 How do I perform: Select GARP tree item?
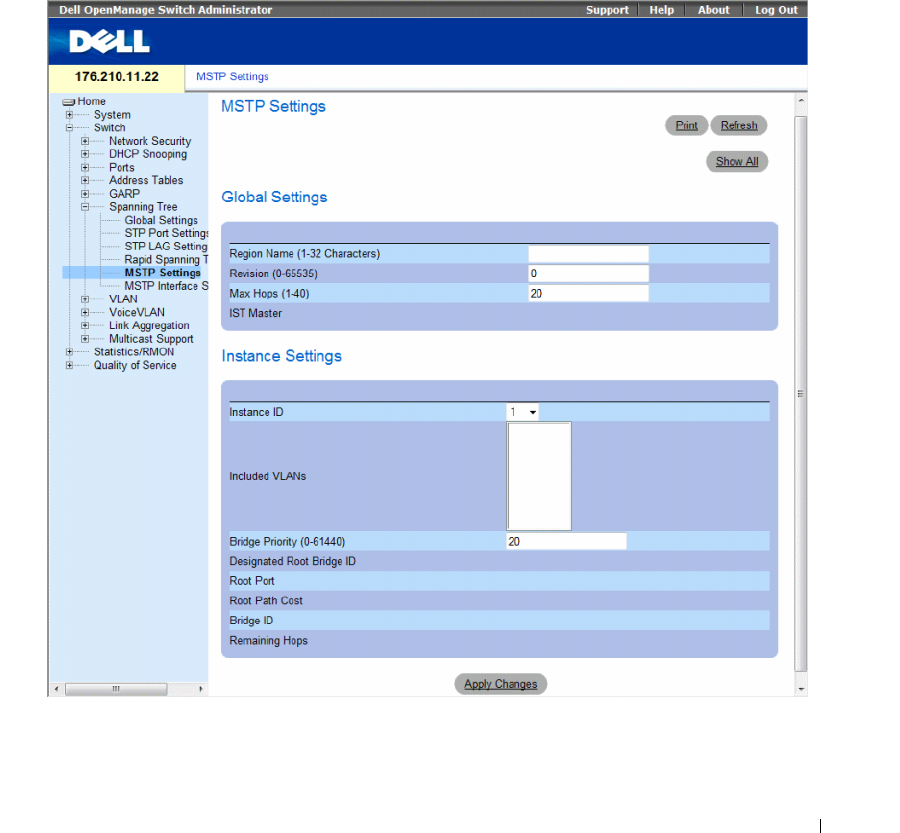click(x=124, y=194)
